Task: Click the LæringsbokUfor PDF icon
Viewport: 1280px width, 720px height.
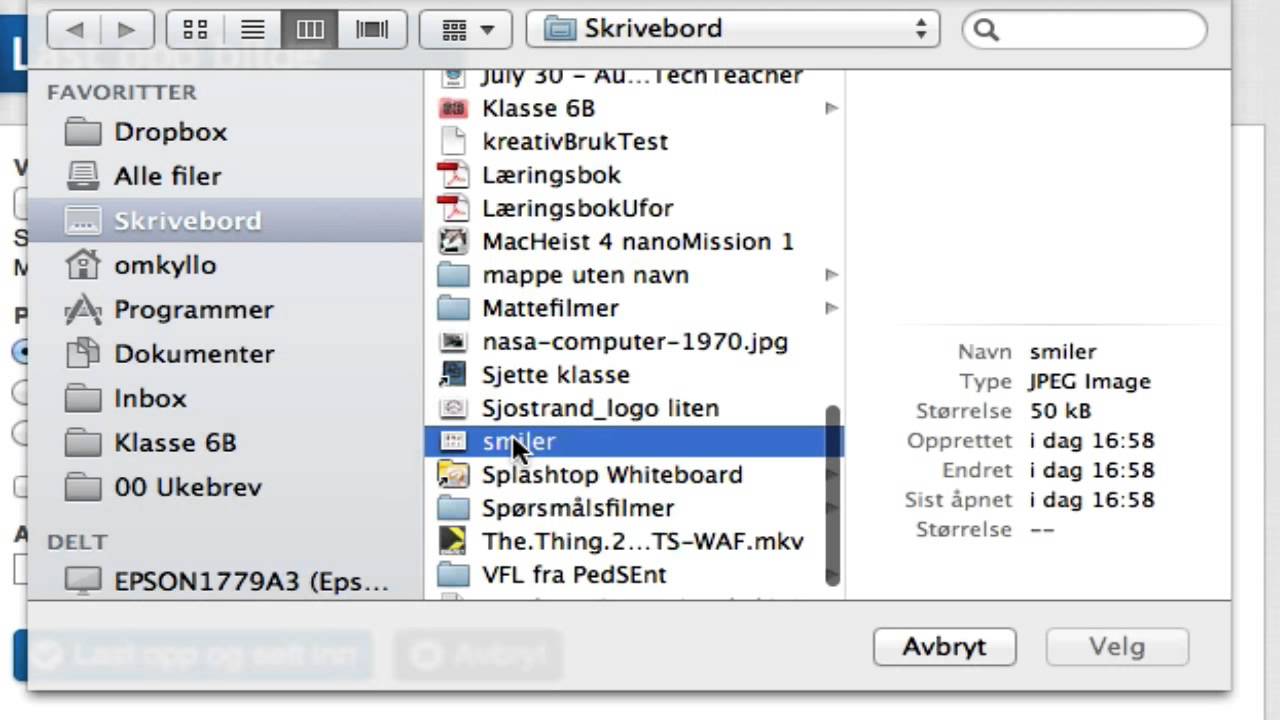Action: coord(454,208)
